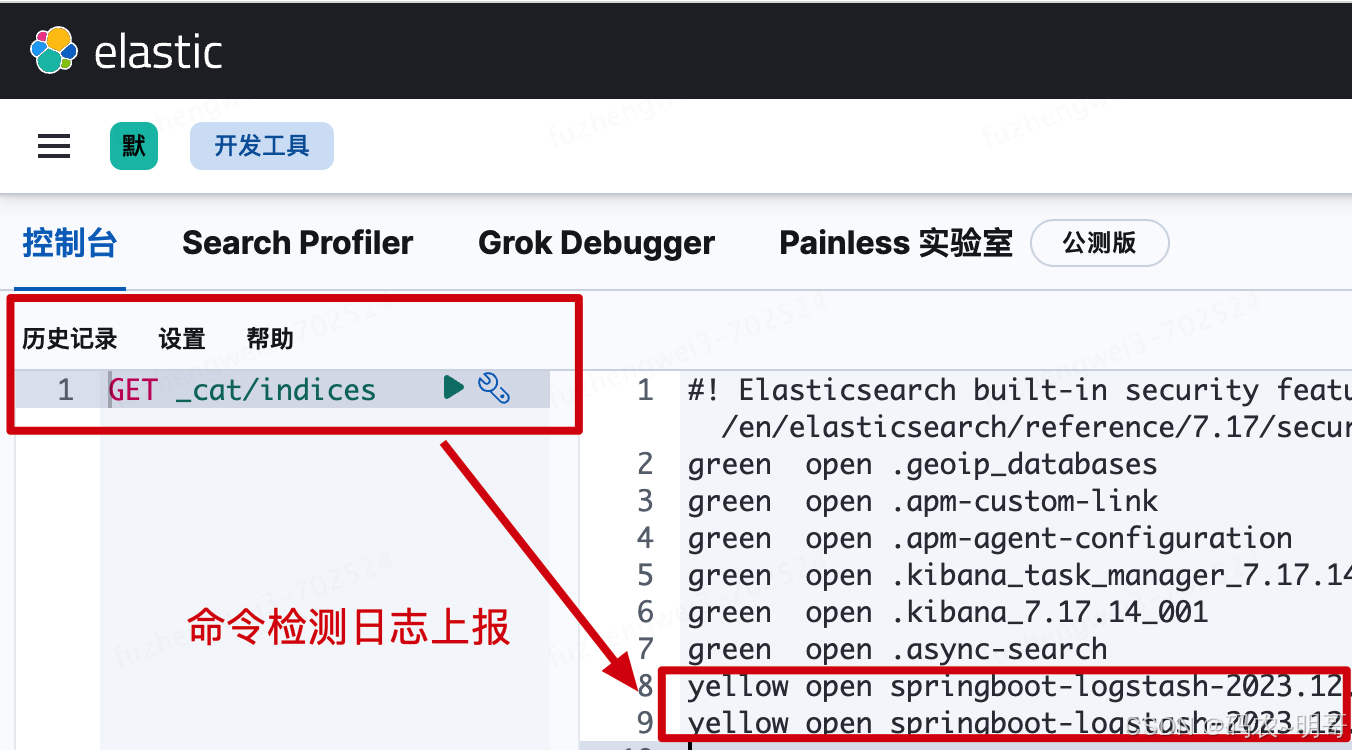The image size is (1352, 750).
Task: Click the .kibana_task_manager_7.17.14 output row
Action: (x=1019, y=575)
